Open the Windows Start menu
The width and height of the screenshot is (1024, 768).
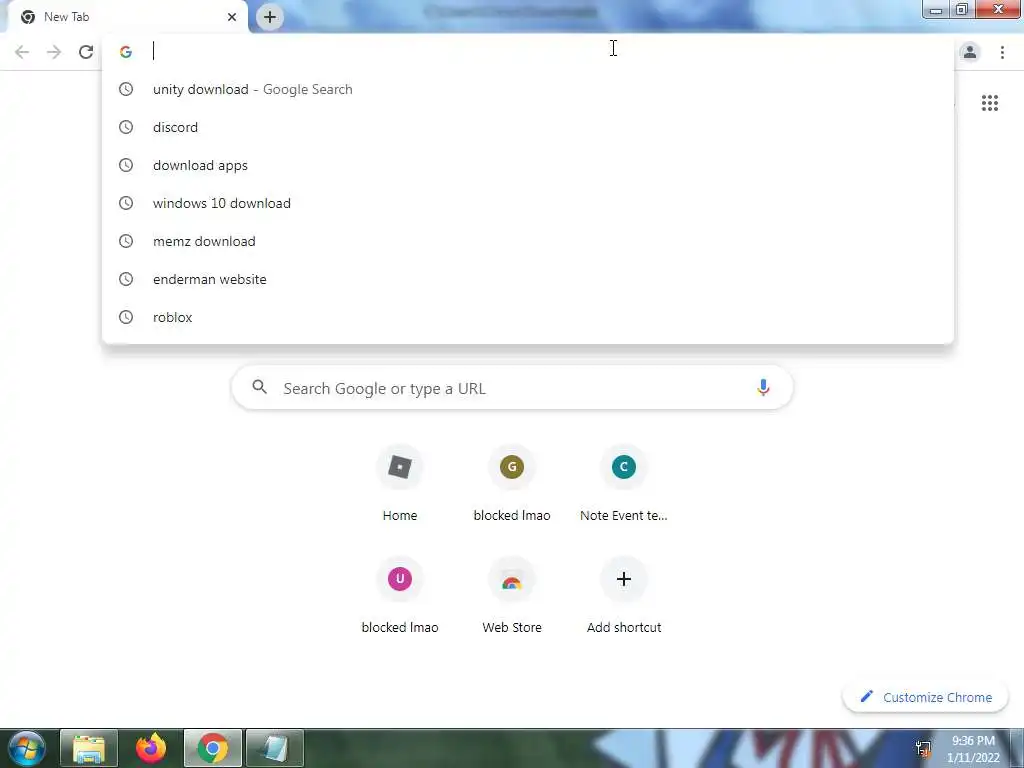click(x=27, y=748)
